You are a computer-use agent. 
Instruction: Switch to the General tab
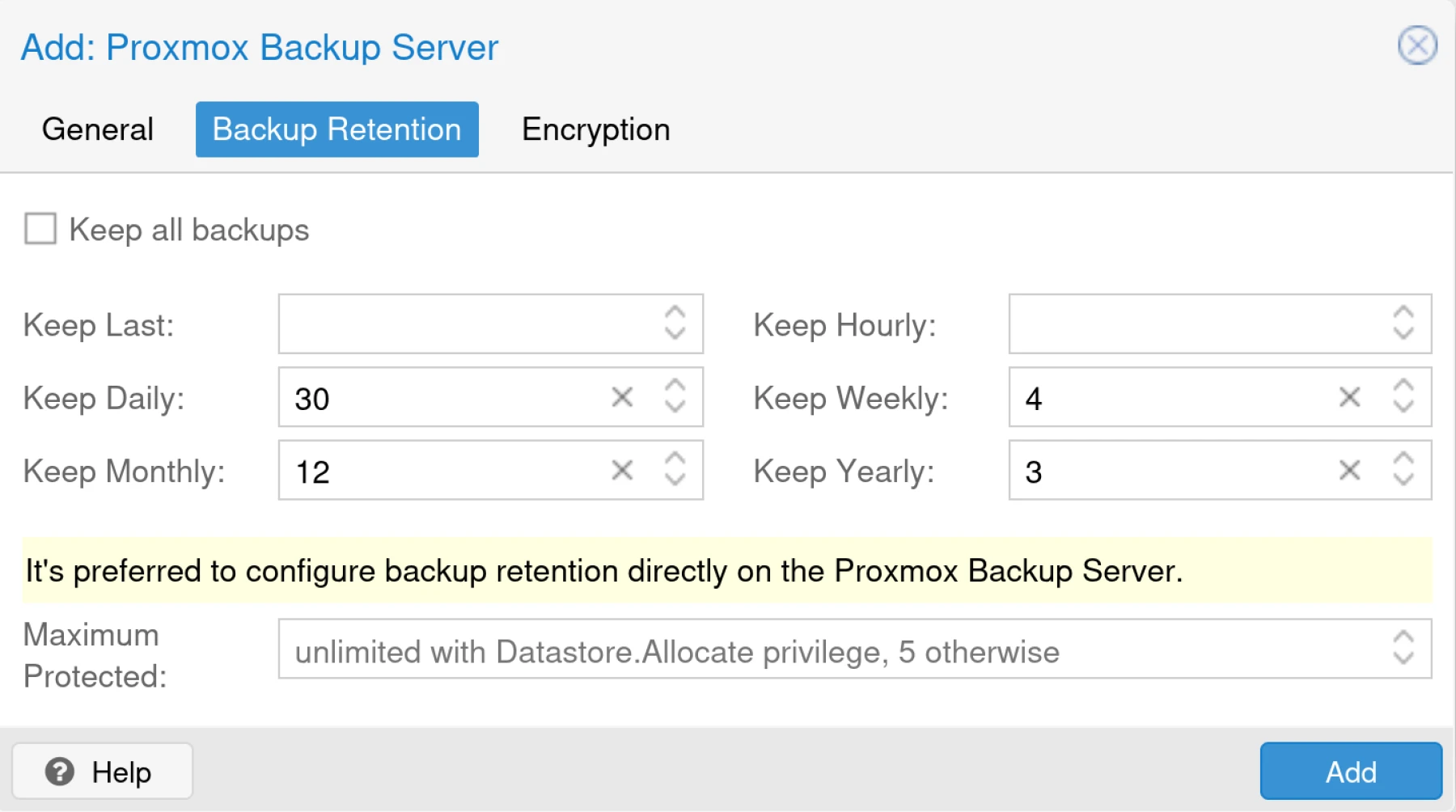pos(98,129)
